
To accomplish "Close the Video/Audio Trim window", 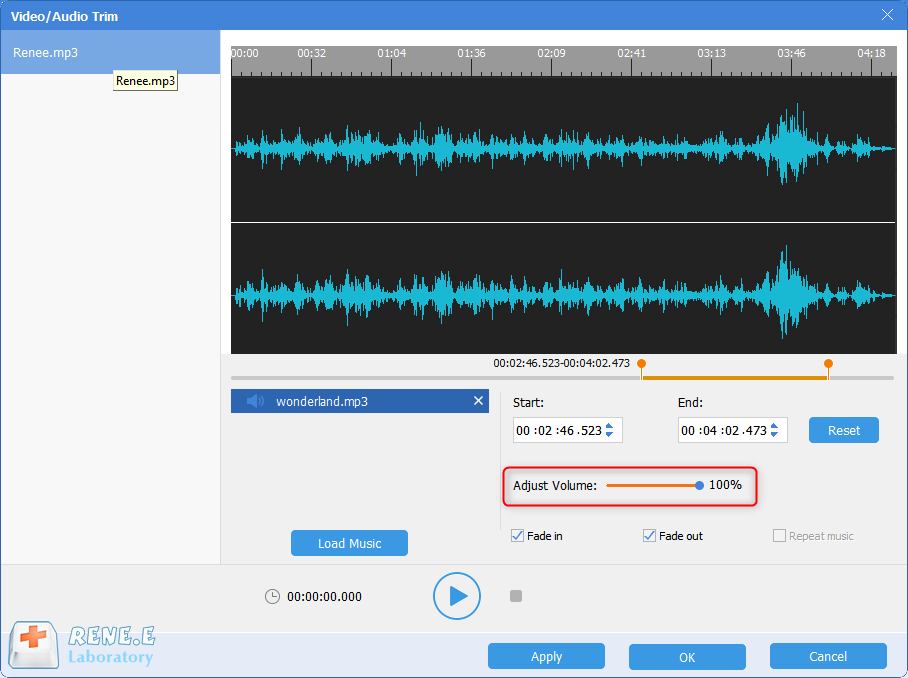I will 887,15.
